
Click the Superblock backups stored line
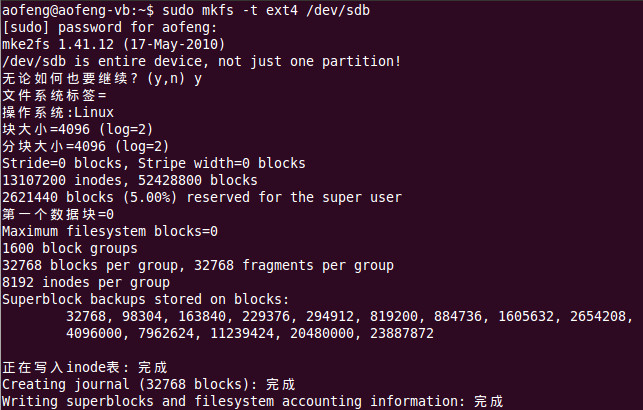[x=145, y=299]
